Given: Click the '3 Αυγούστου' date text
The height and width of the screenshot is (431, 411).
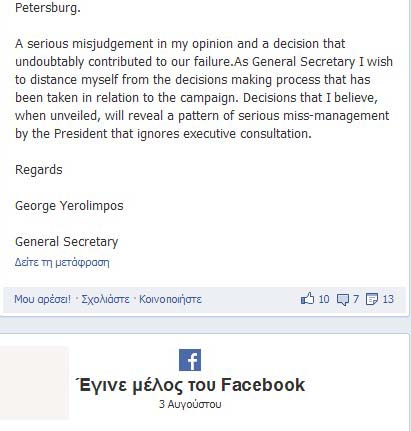Looking at the screenshot, I should pyautogui.click(x=190, y=404).
